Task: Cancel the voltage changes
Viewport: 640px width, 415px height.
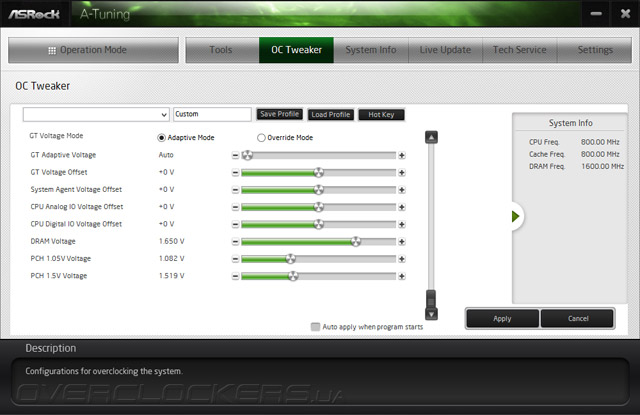Action: click(x=578, y=319)
